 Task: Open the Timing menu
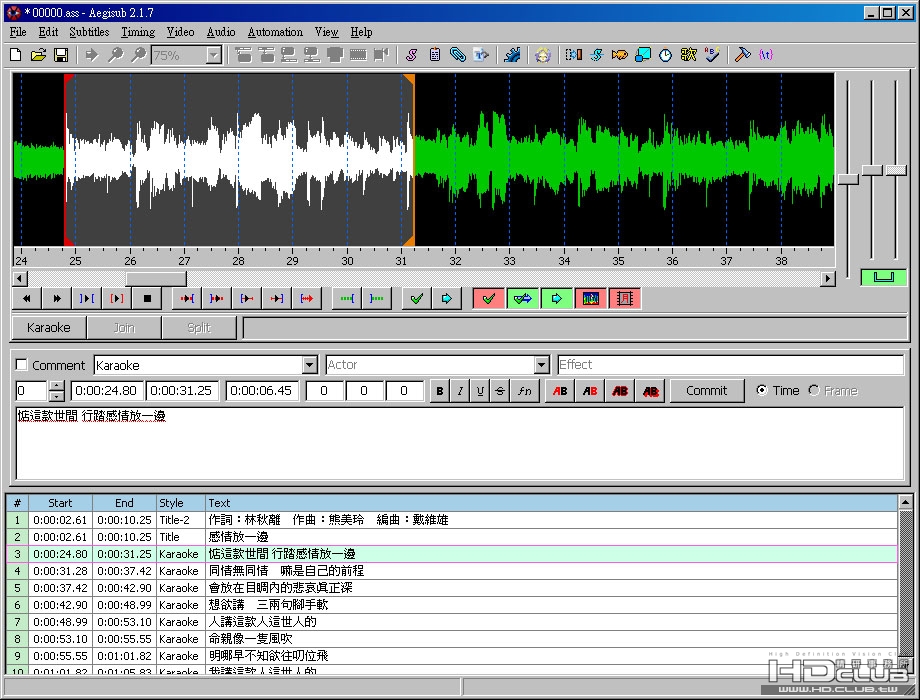tap(138, 32)
